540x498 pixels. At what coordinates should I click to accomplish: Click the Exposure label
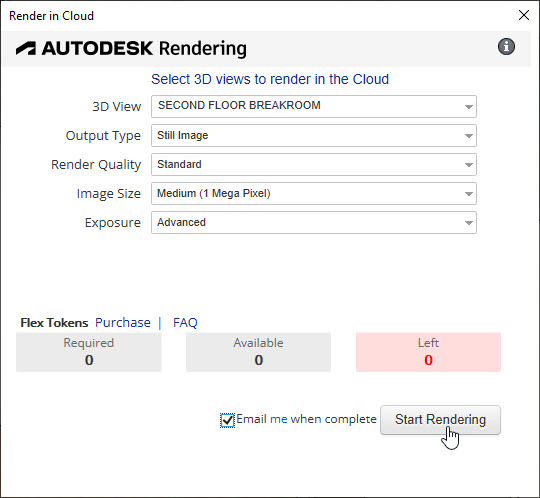113,222
